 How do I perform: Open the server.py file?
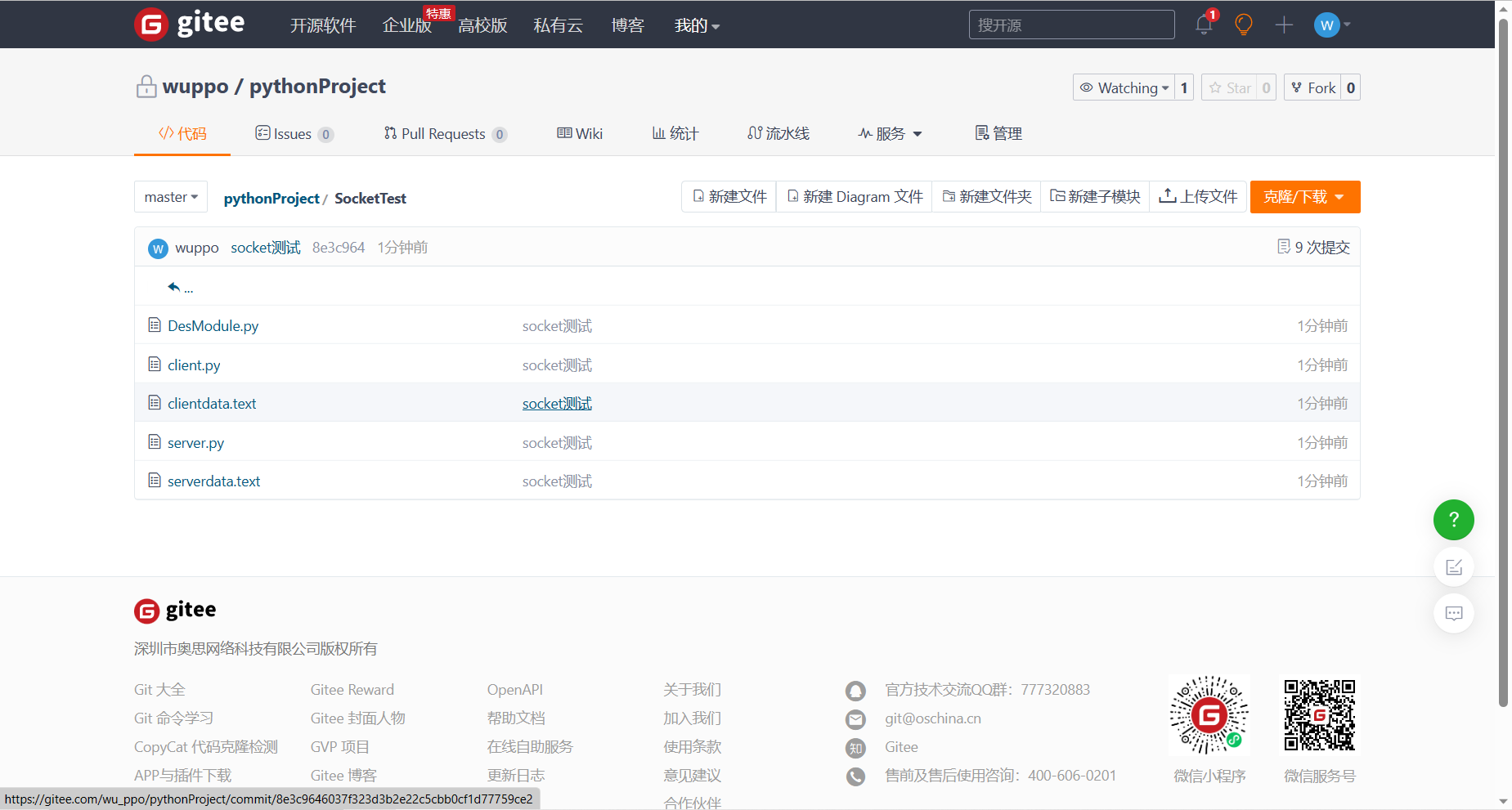195,443
